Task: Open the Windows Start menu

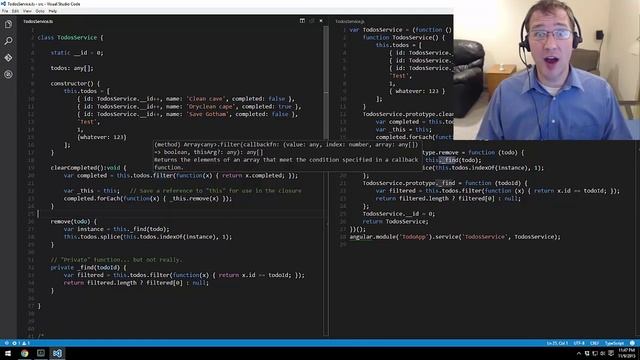Action: [8, 353]
